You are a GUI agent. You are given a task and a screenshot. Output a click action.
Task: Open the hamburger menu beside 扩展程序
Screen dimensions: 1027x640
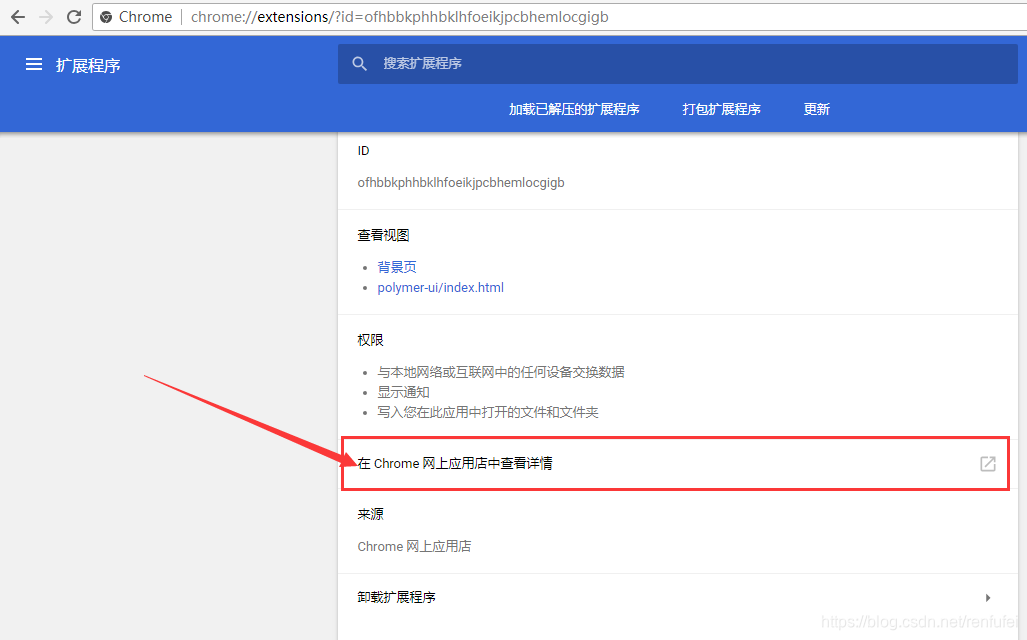[x=34, y=64]
